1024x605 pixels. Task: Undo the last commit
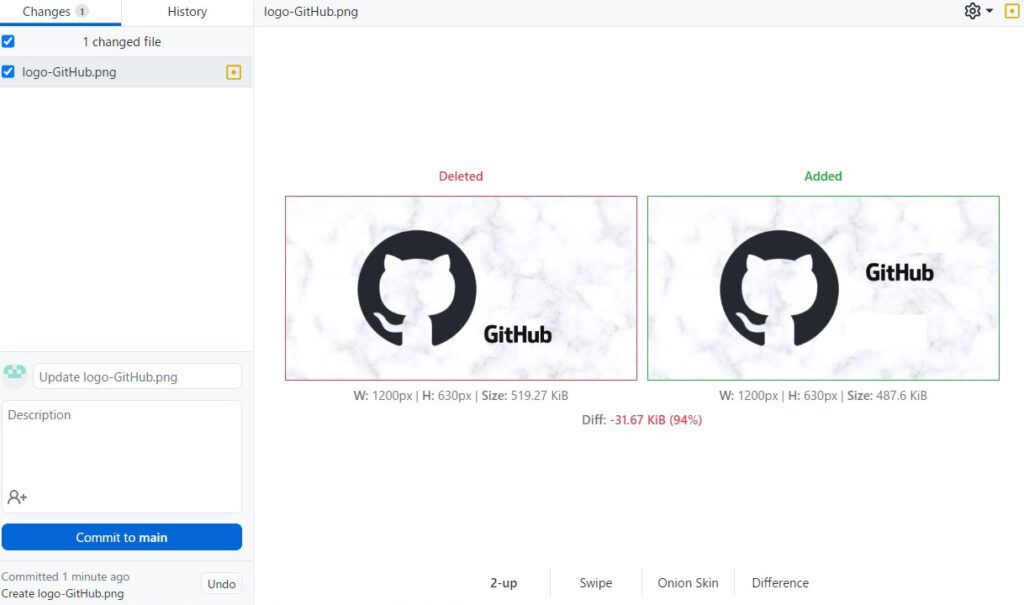click(x=221, y=584)
